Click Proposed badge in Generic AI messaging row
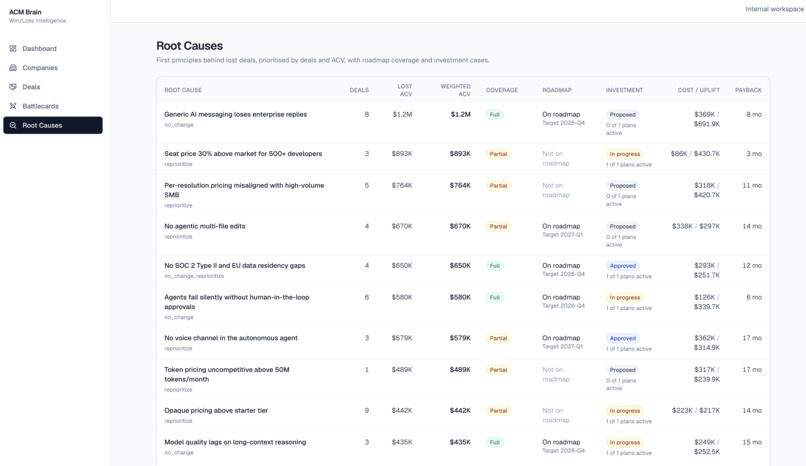Screen dimensions: 806x466 point(622,115)
